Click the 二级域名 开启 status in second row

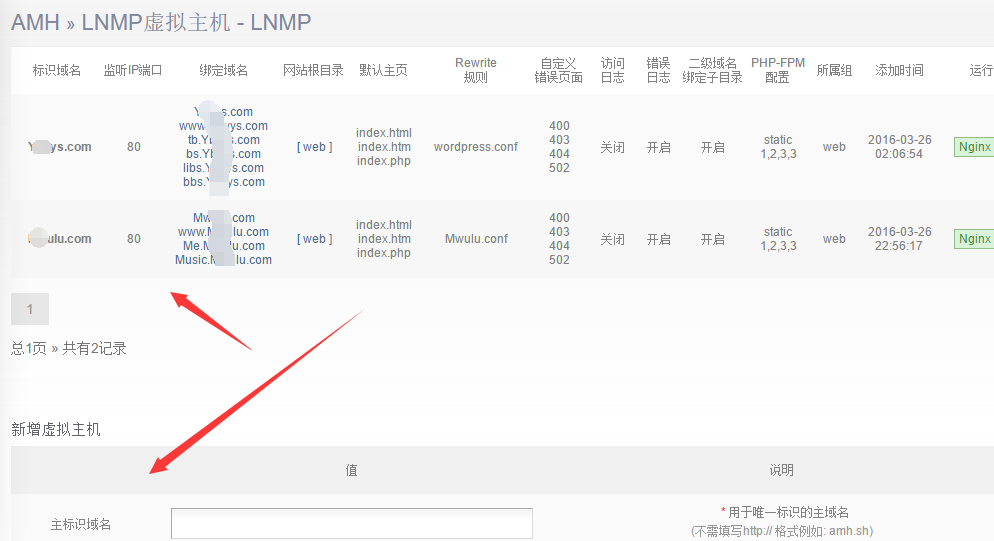pyautogui.click(x=712, y=239)
